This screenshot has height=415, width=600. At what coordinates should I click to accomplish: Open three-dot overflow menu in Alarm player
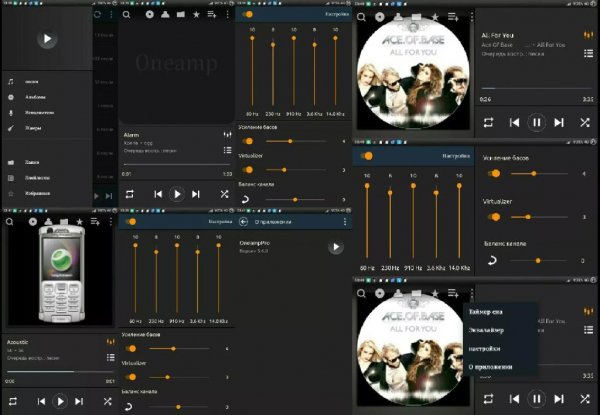pos(227,15)
